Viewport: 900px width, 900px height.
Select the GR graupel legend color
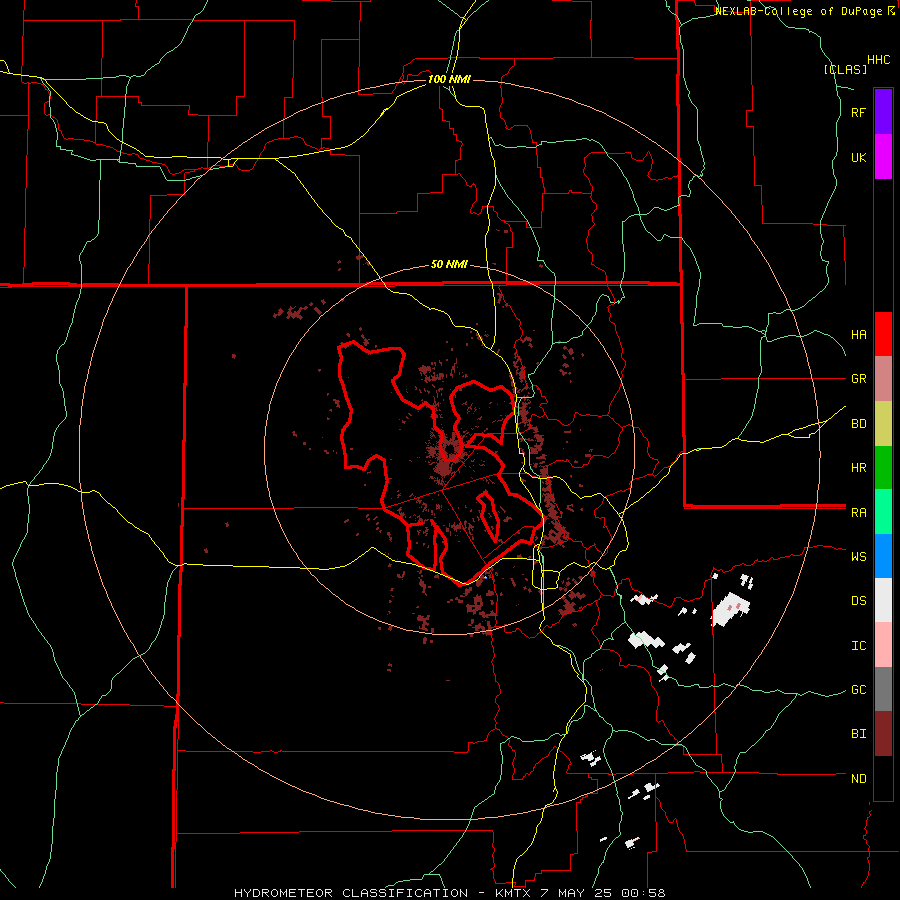(883, 379)
